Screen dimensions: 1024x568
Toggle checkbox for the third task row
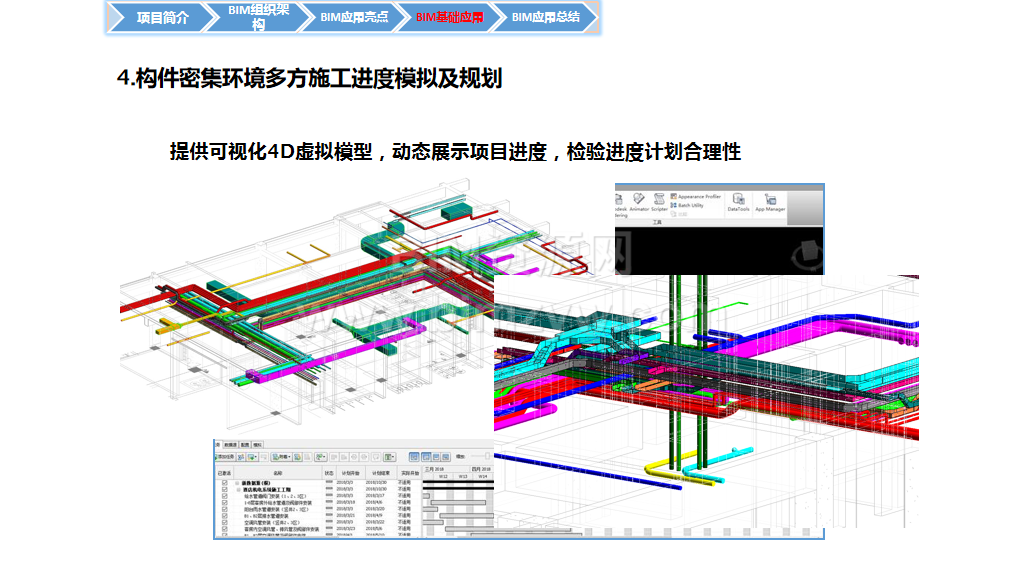[225, 496]
